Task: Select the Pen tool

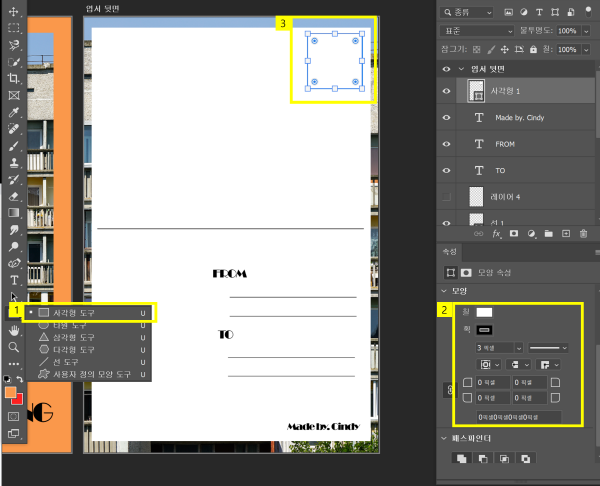Action: (x=14, y=263)
